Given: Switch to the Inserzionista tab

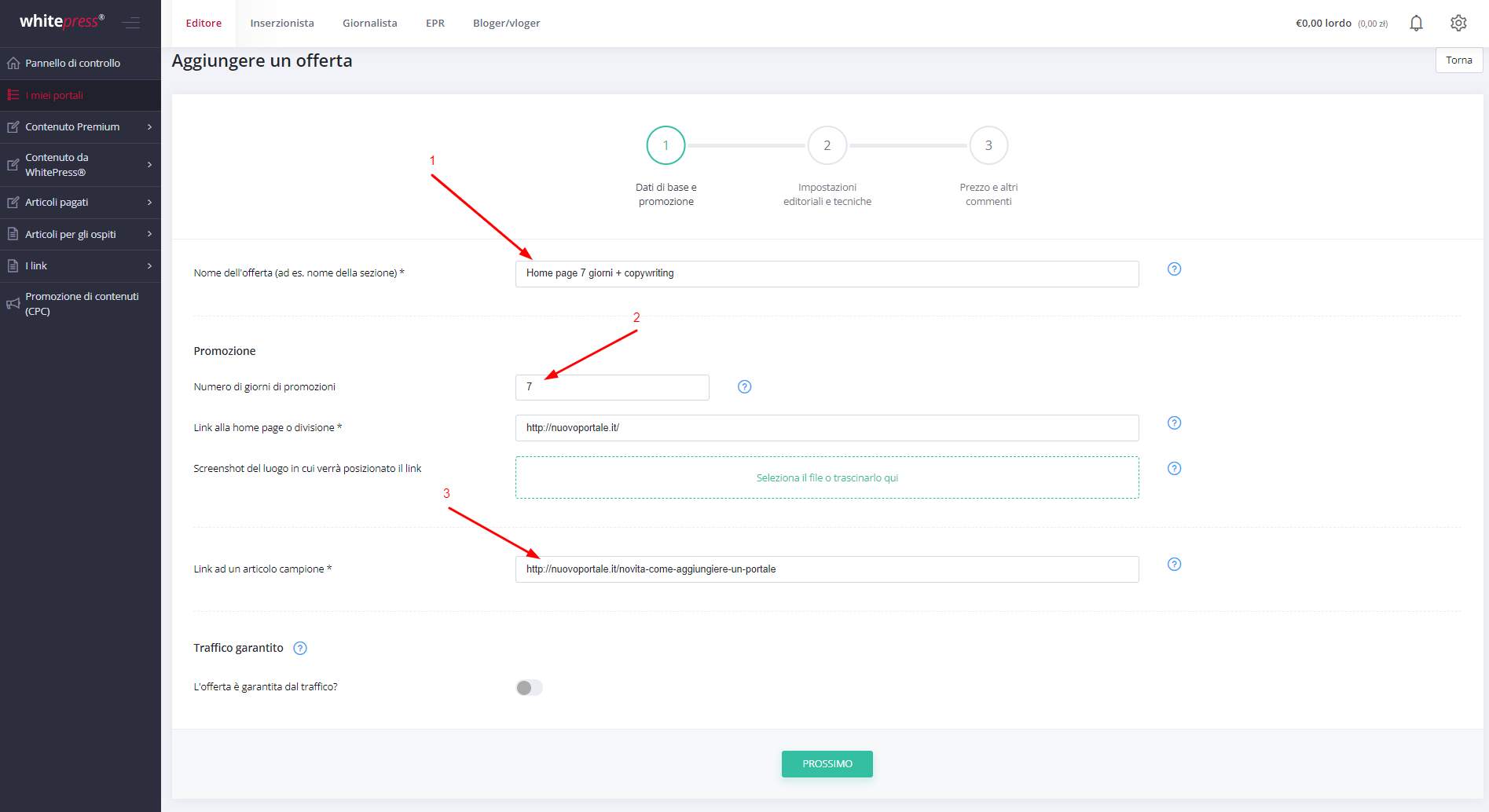Looking at the screenshot, I should click(282, 24).
